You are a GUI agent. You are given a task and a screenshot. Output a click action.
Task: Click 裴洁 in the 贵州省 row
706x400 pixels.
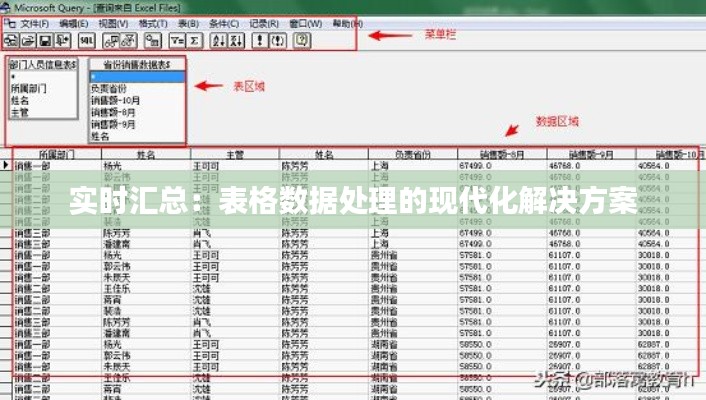[112, 311]
